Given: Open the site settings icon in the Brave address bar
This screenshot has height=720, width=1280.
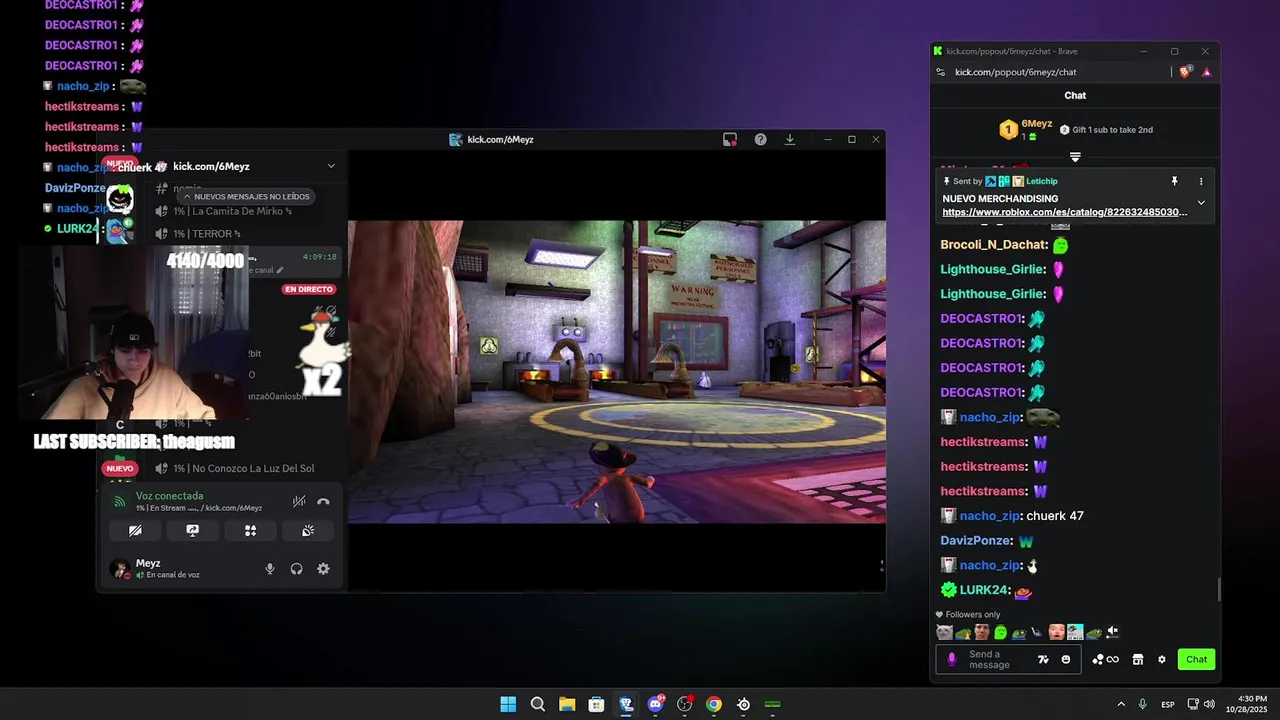Looking at the screenshot, I should coord(940,72).
